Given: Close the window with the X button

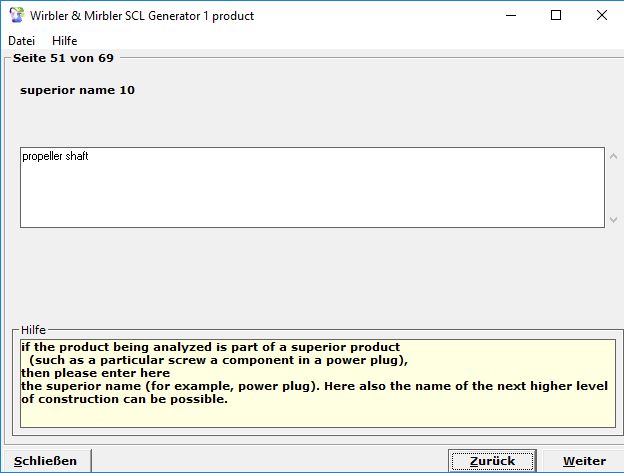Looking at the screenshot, I should click(602, 15).
